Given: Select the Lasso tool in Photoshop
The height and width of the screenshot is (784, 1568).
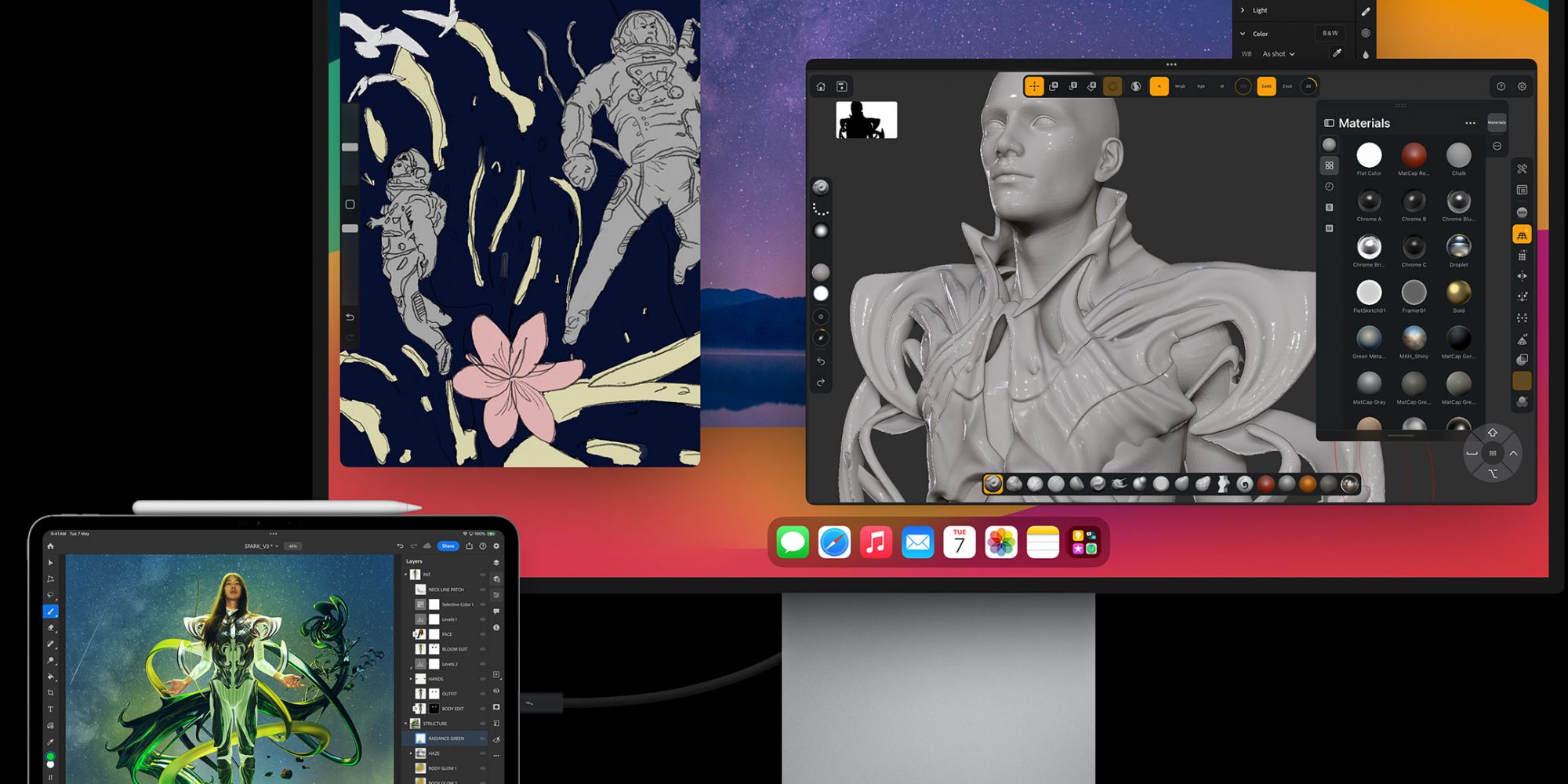Looking at the screenshot, I should 50,595.
